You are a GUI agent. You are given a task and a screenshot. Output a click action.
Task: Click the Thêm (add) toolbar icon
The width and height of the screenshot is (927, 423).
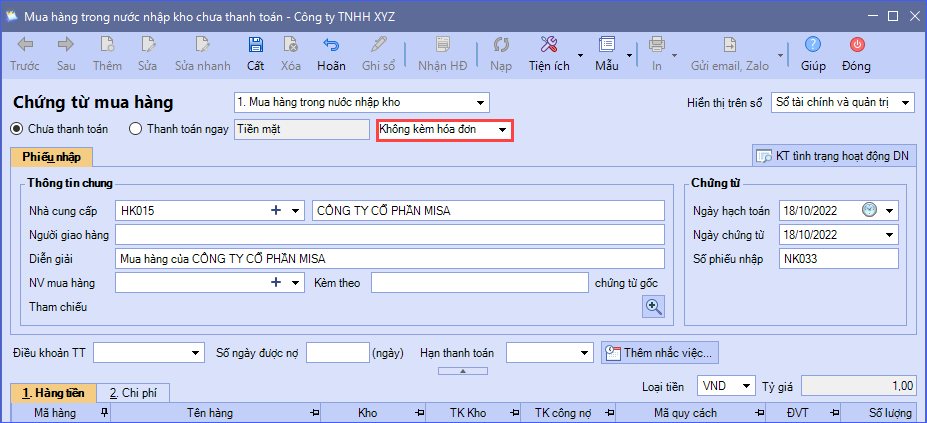[x=107, y=44]
